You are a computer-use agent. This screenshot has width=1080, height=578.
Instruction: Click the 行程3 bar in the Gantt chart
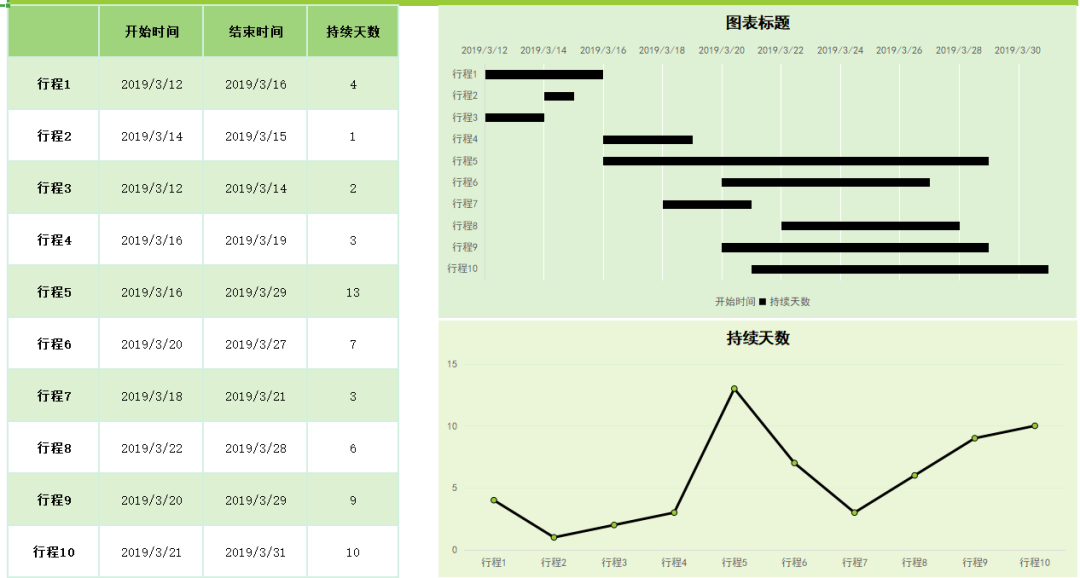pyautogui.click(x=515, y=118)
